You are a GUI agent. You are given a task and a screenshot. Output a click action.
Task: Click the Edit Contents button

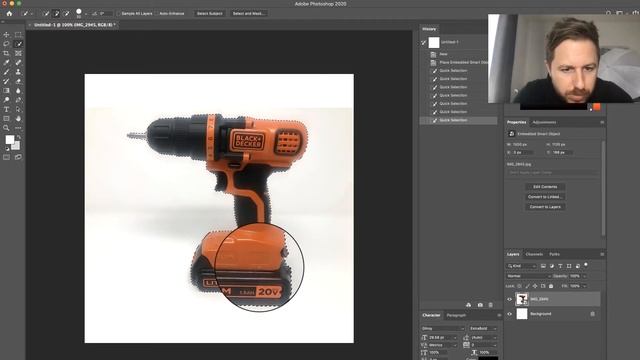coord(545,187)
